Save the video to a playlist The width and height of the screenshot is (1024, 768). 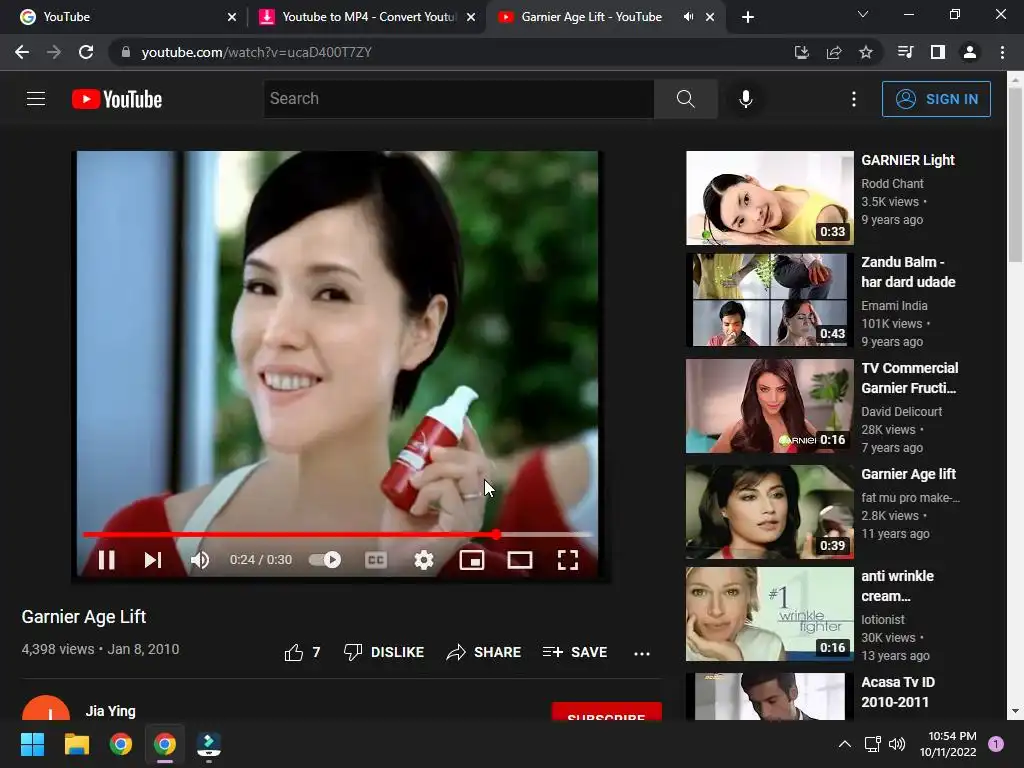pyautogui.click(x=575, y=652)
